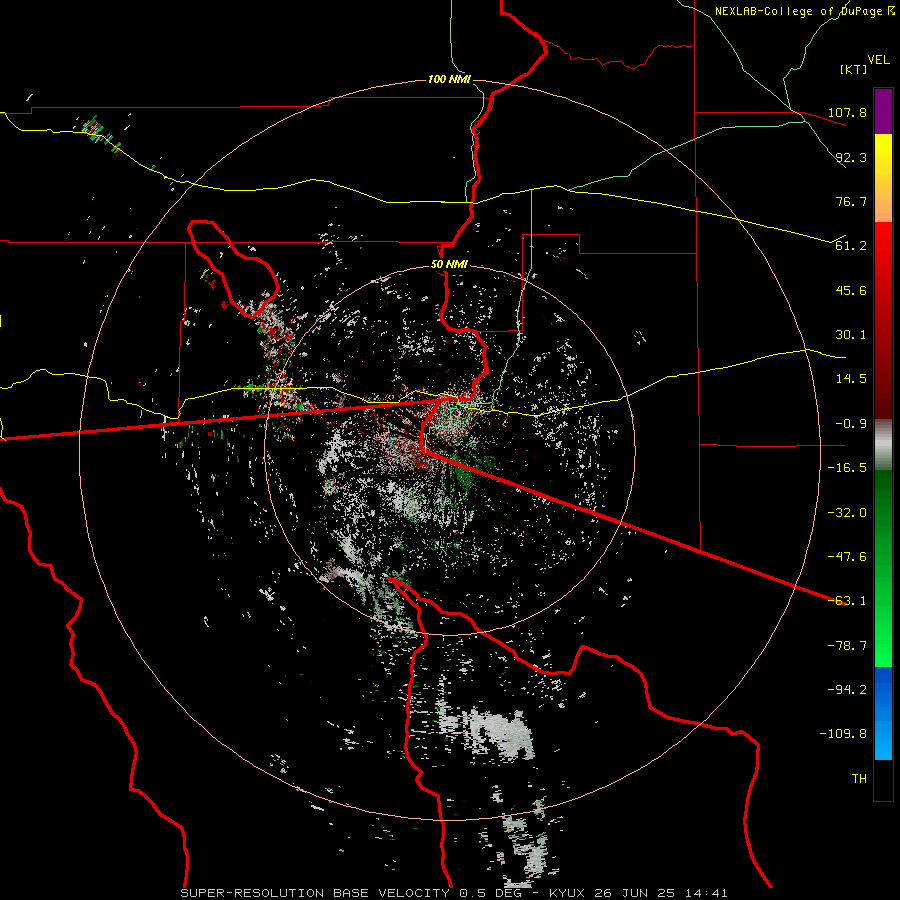Click the -94.2 legend value

[x=847, y=690]
